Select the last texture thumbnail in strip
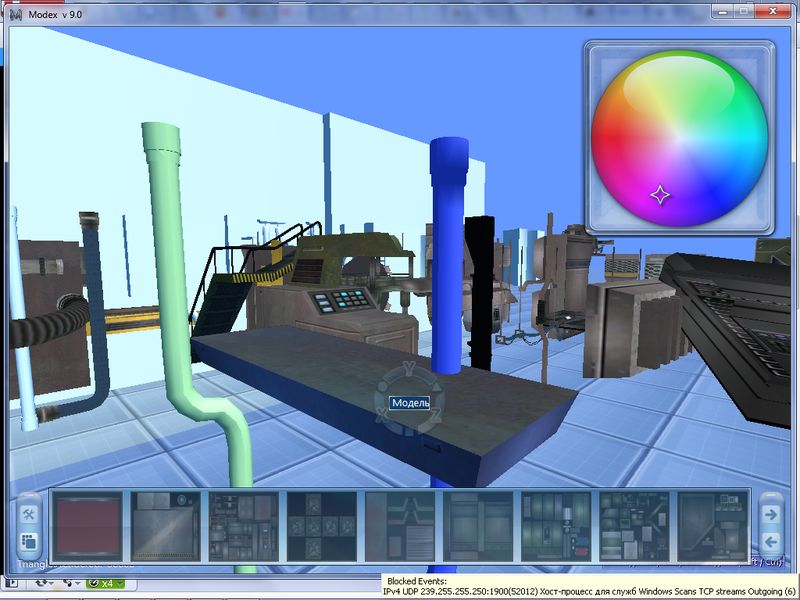The width and height of the screenshot is (800, 600). point(712,525)
